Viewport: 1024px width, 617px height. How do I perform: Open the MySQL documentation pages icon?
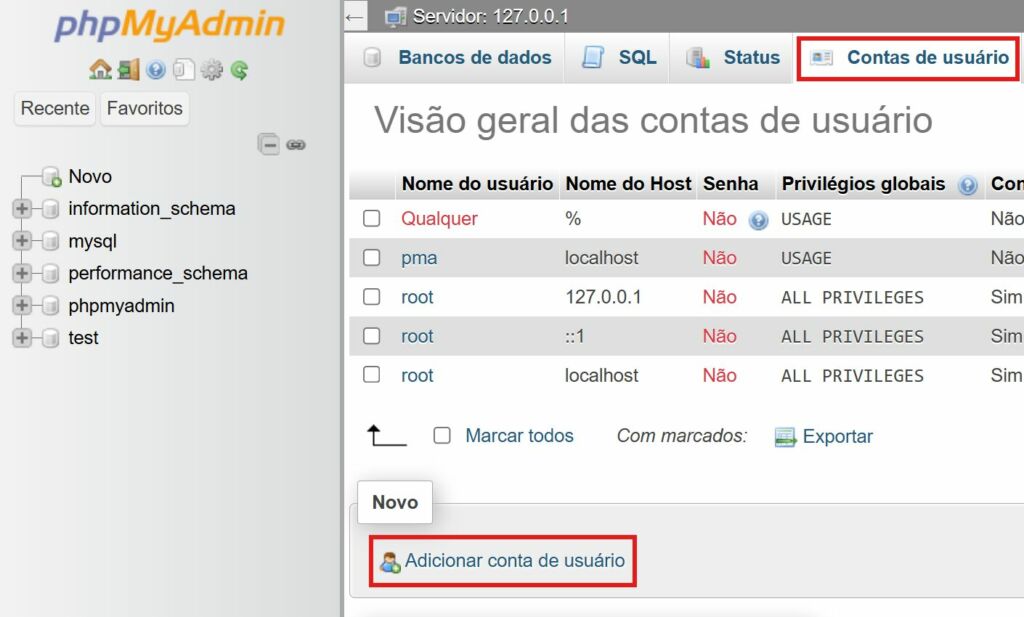point(184,69)
